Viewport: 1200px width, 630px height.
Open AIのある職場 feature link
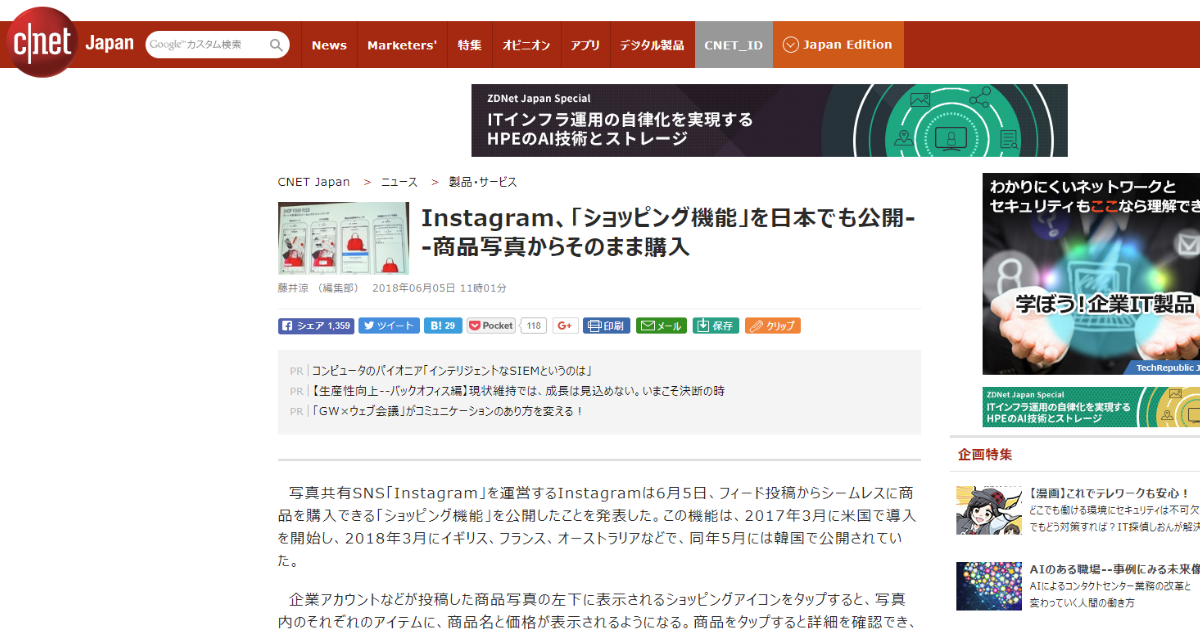(x=1113, y=569)
